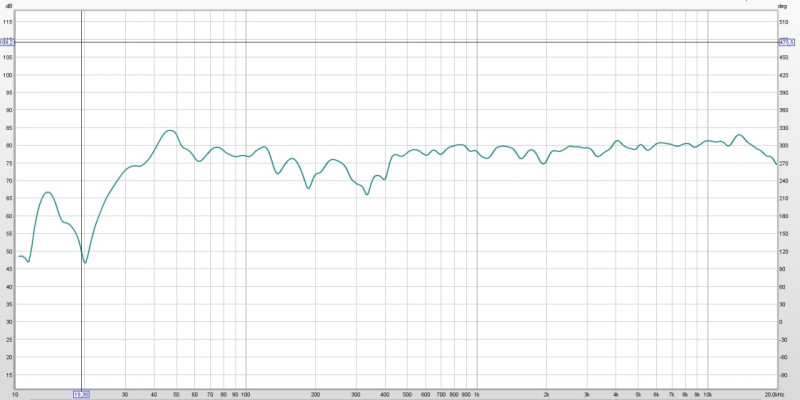
Task: Select the horizontal level cursor line
Action: tap(396, 42)
